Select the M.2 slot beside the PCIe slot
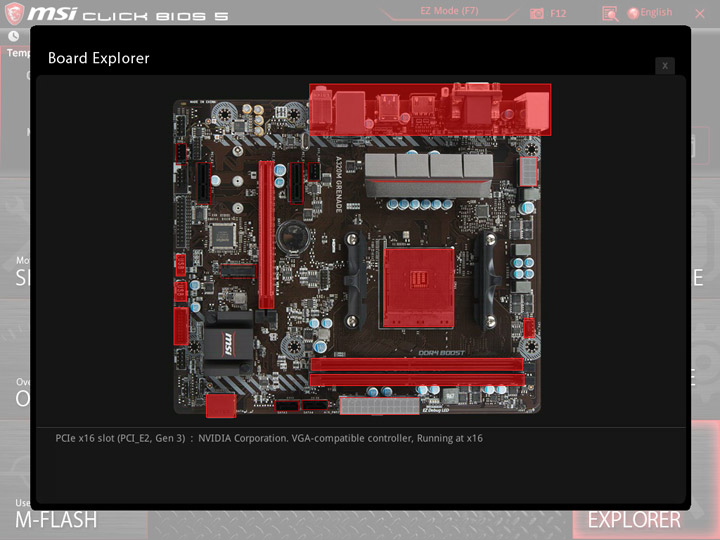Image resolution: width=720 pixels, height=540 pixels. point(238,271)
